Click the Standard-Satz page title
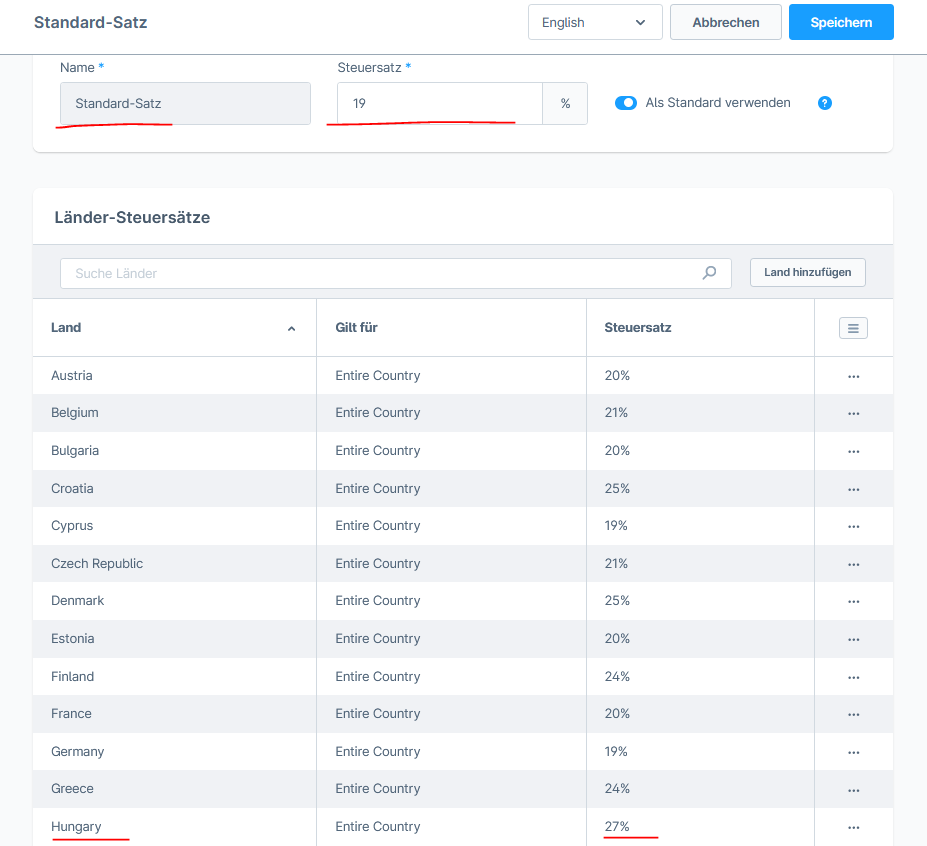This screenshot has width=927, height=846. (90, 22)
